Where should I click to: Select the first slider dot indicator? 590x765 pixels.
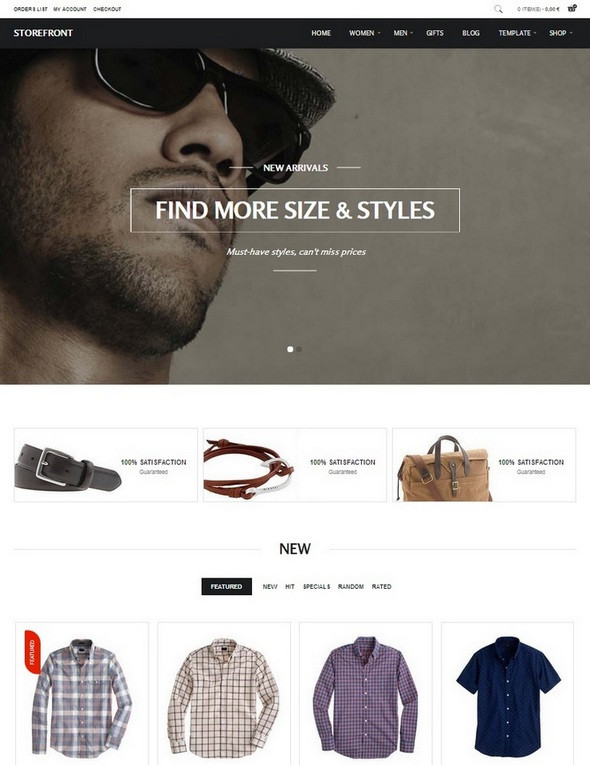point(290,349)
